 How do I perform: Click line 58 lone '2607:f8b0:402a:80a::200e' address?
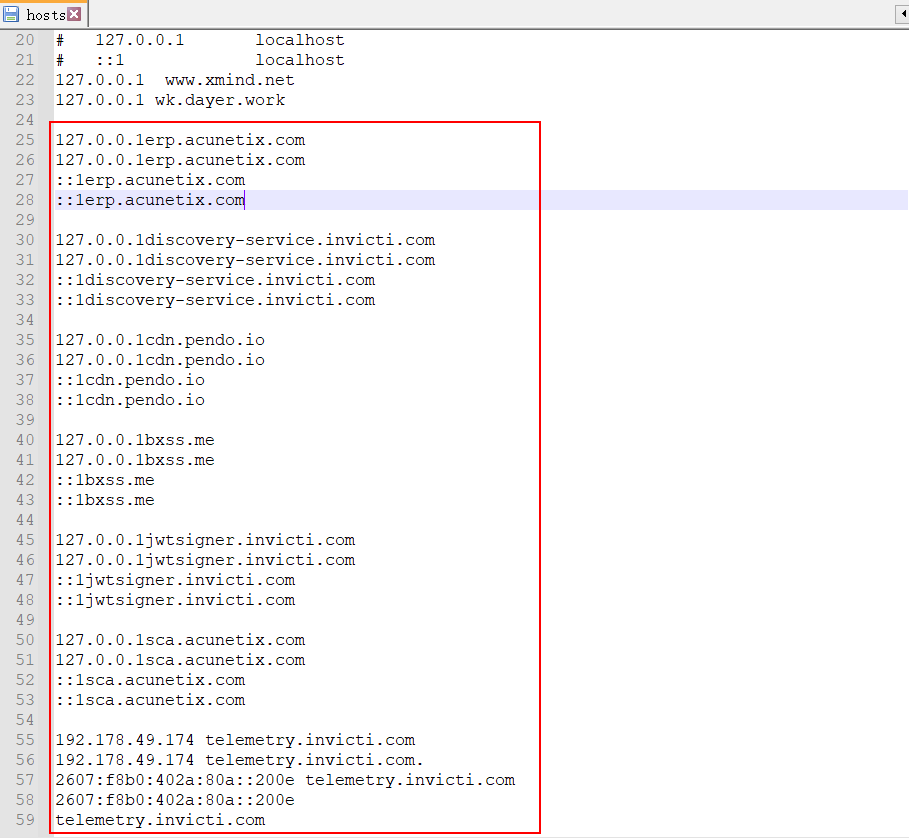tap(175, 800)
